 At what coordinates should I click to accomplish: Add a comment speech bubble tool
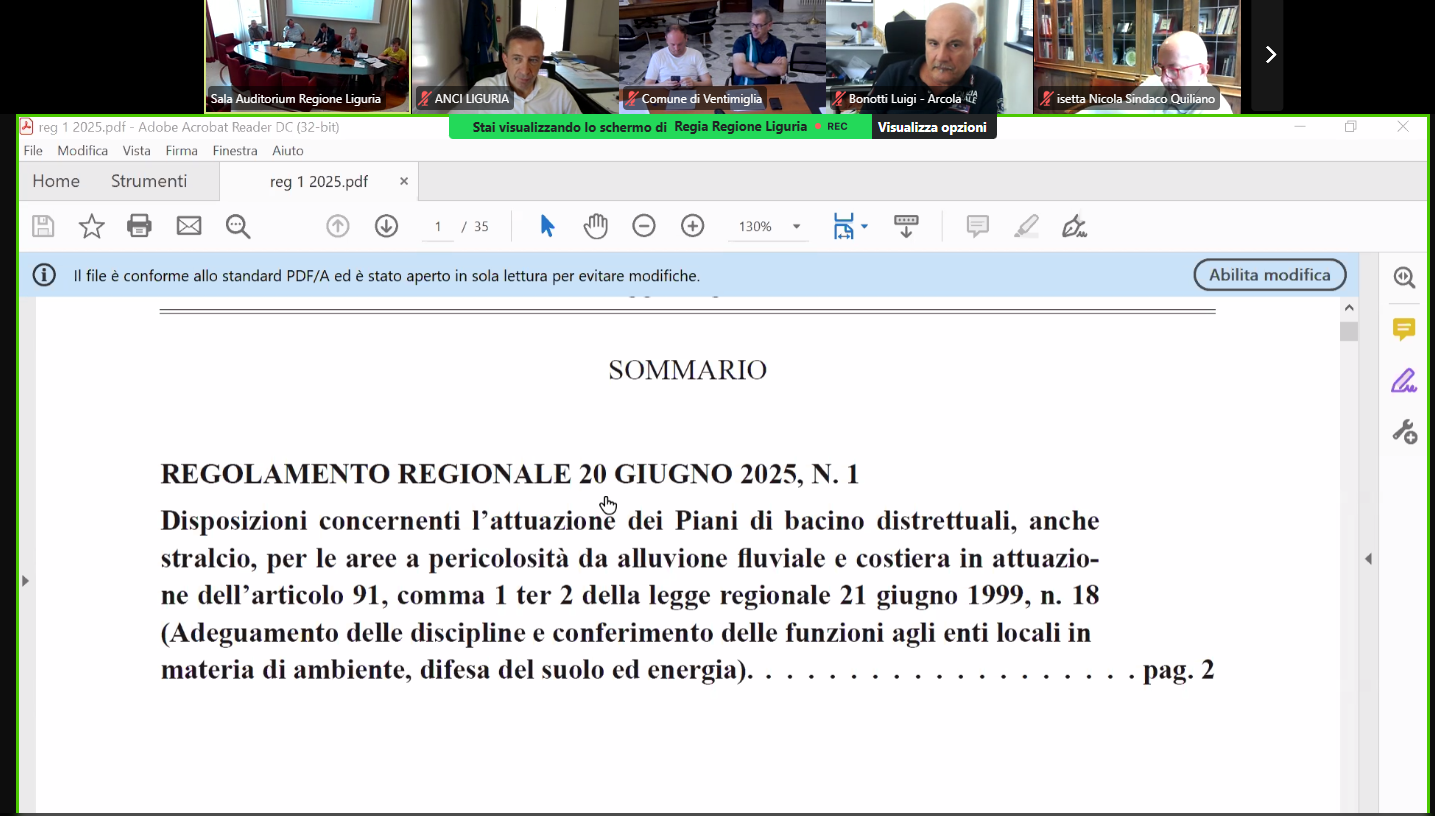tap(977, 226)
